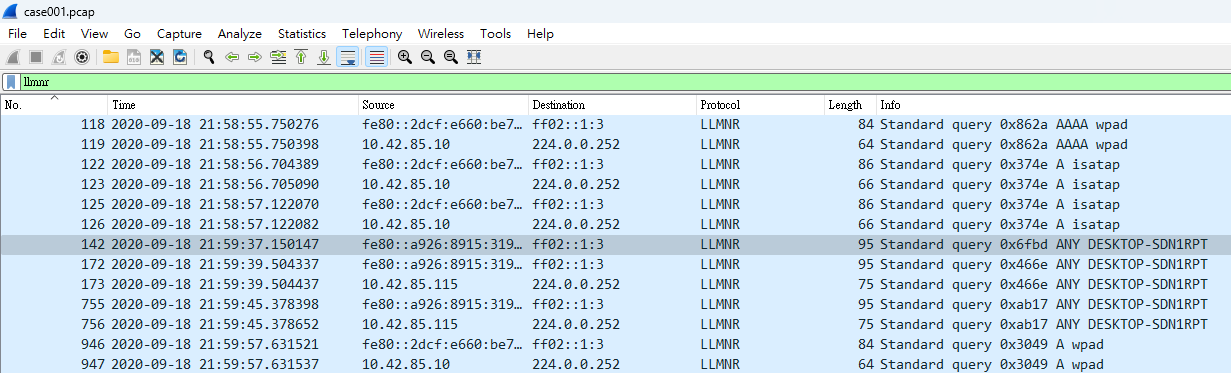
Task: Select packet number 126
Action: [x=615, y=225]
